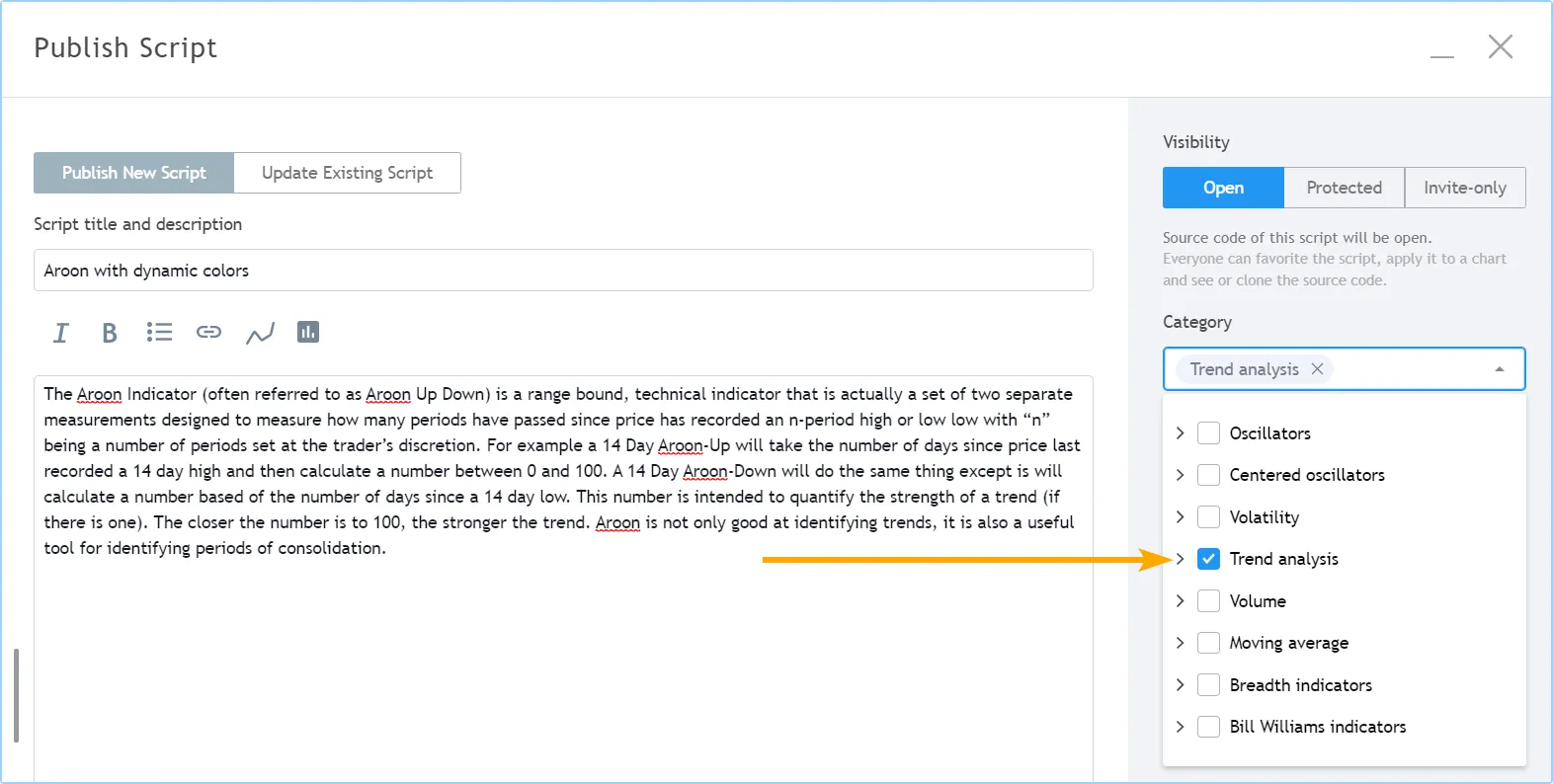
Task: Expand the Bill Williams indicators group
Action: (1180, 727)
